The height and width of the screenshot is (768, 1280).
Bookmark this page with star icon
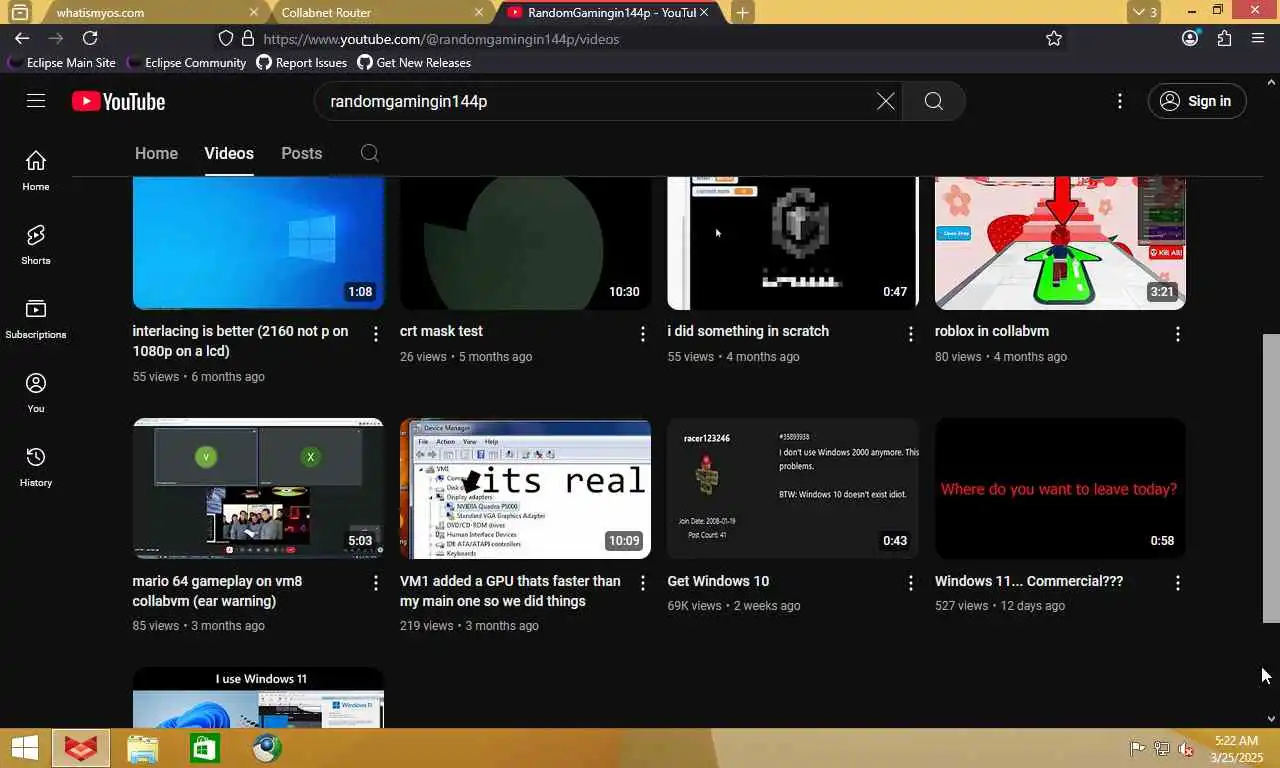1054,38
